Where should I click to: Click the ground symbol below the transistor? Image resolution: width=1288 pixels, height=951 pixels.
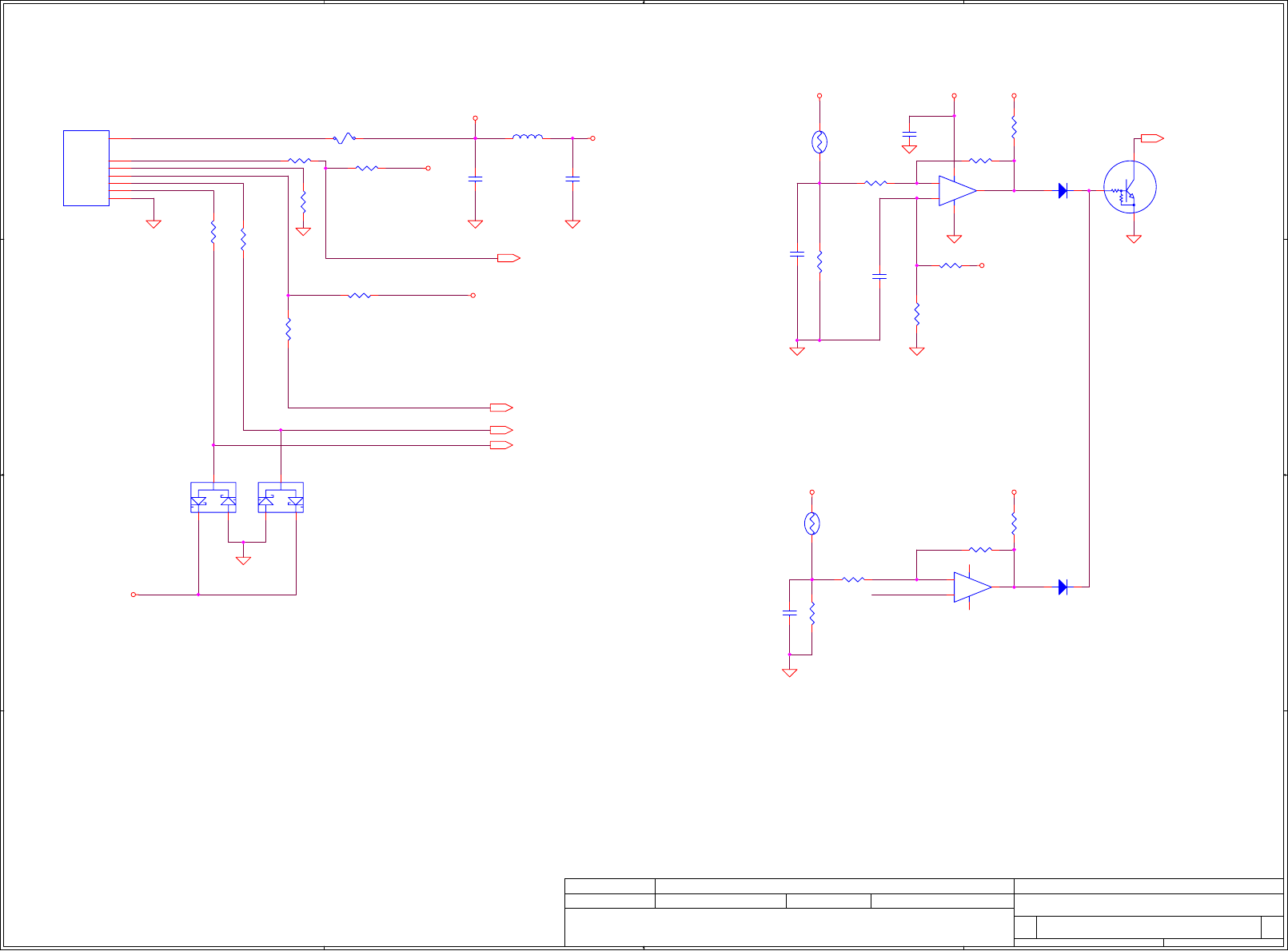click(x=1134, y=238)
